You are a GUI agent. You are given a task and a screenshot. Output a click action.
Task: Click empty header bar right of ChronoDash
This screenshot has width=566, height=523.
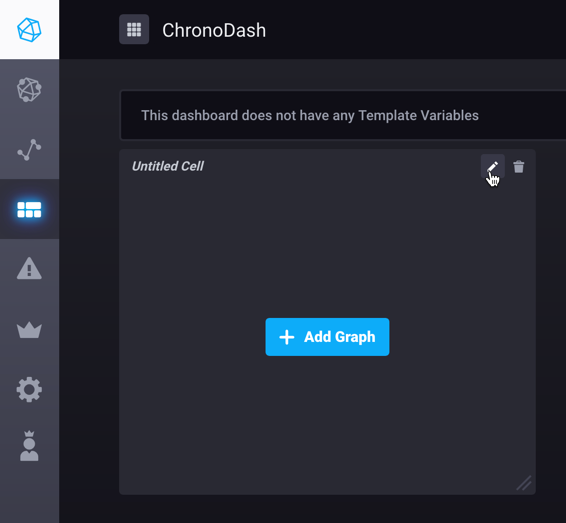[x=415, y=30]
